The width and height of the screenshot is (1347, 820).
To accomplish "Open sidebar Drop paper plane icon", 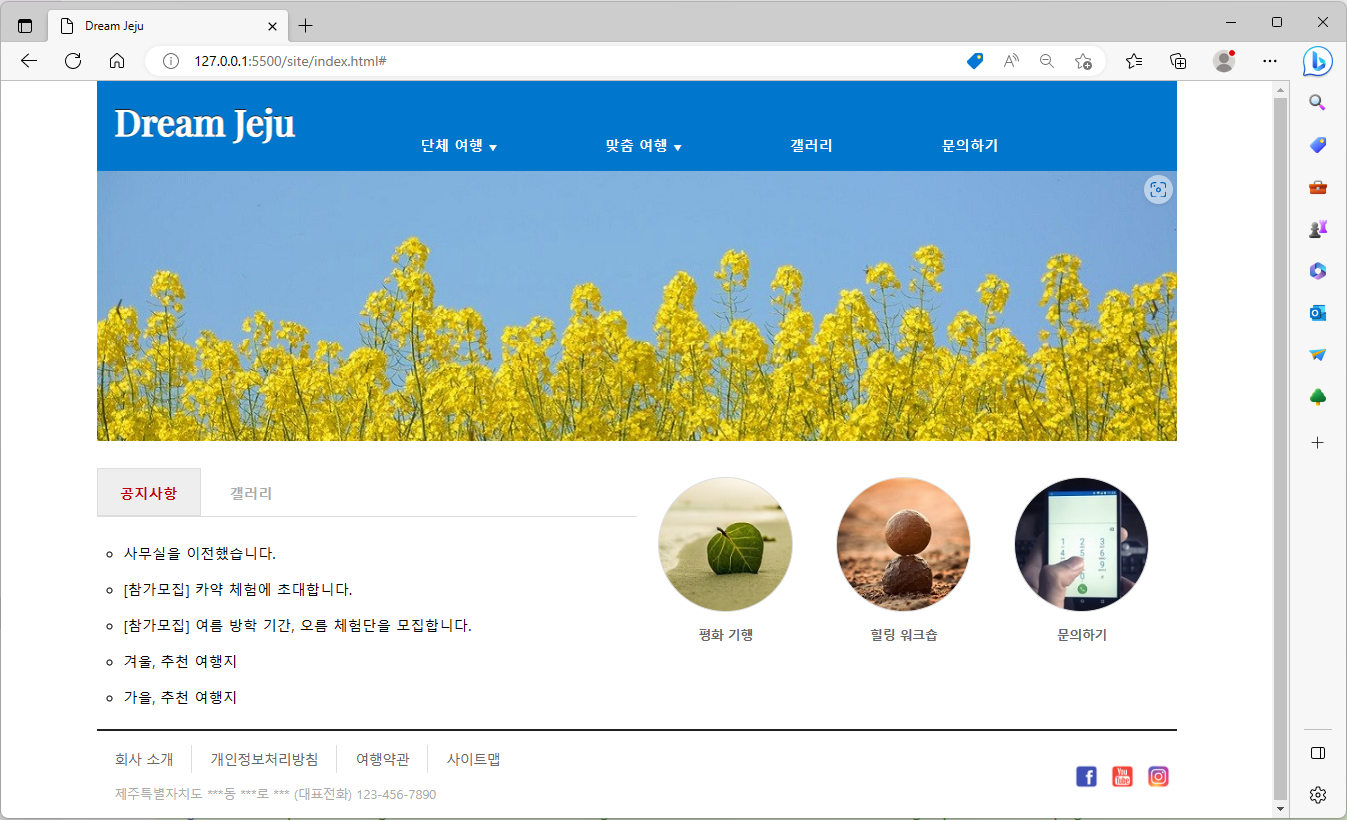I will 1318,355.
